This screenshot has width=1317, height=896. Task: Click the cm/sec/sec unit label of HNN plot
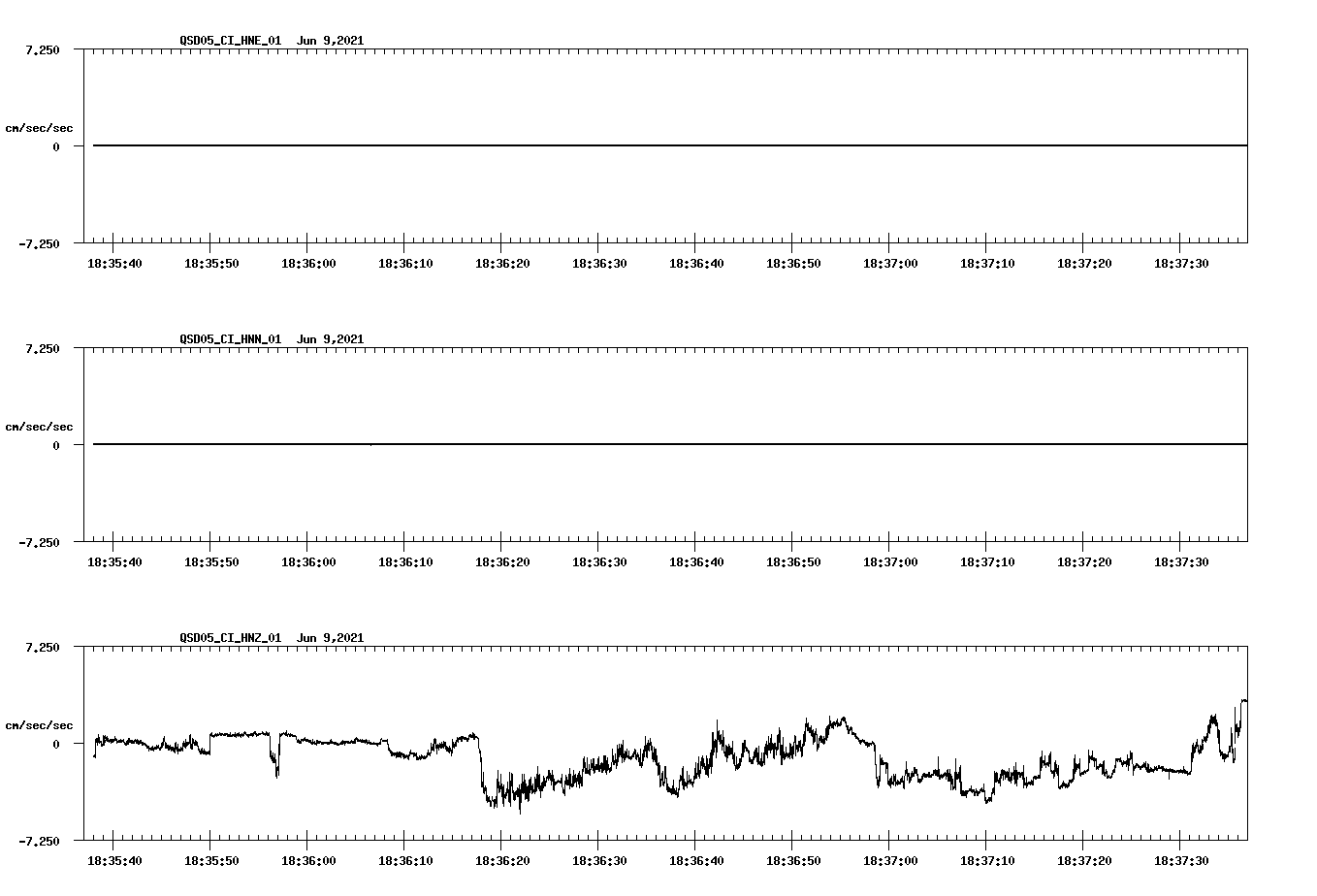tap(39, 427)
